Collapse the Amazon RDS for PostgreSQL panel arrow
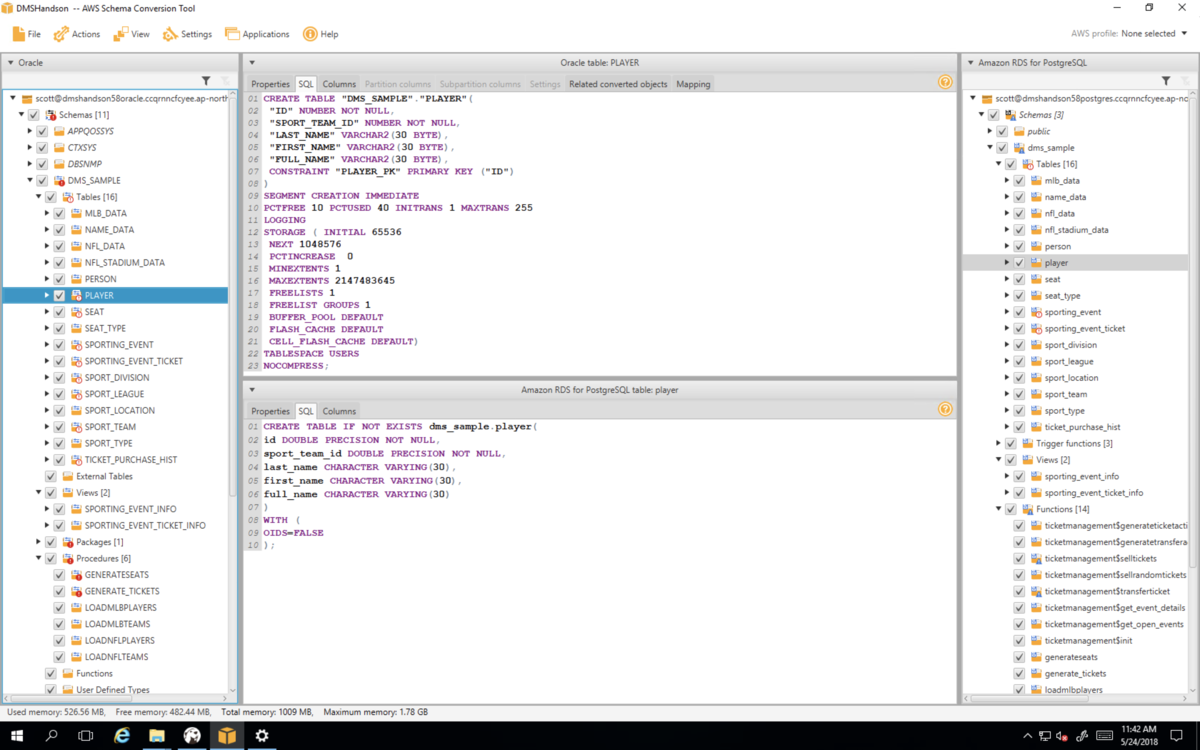Screen dimensions: 1200x750 pyautogui.click(x=970, y=63)
